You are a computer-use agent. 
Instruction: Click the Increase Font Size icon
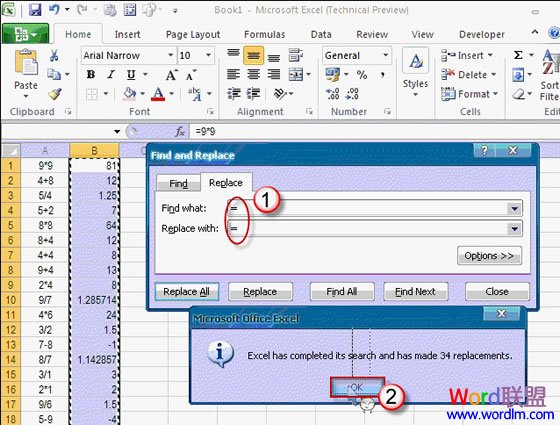point(171,75)
